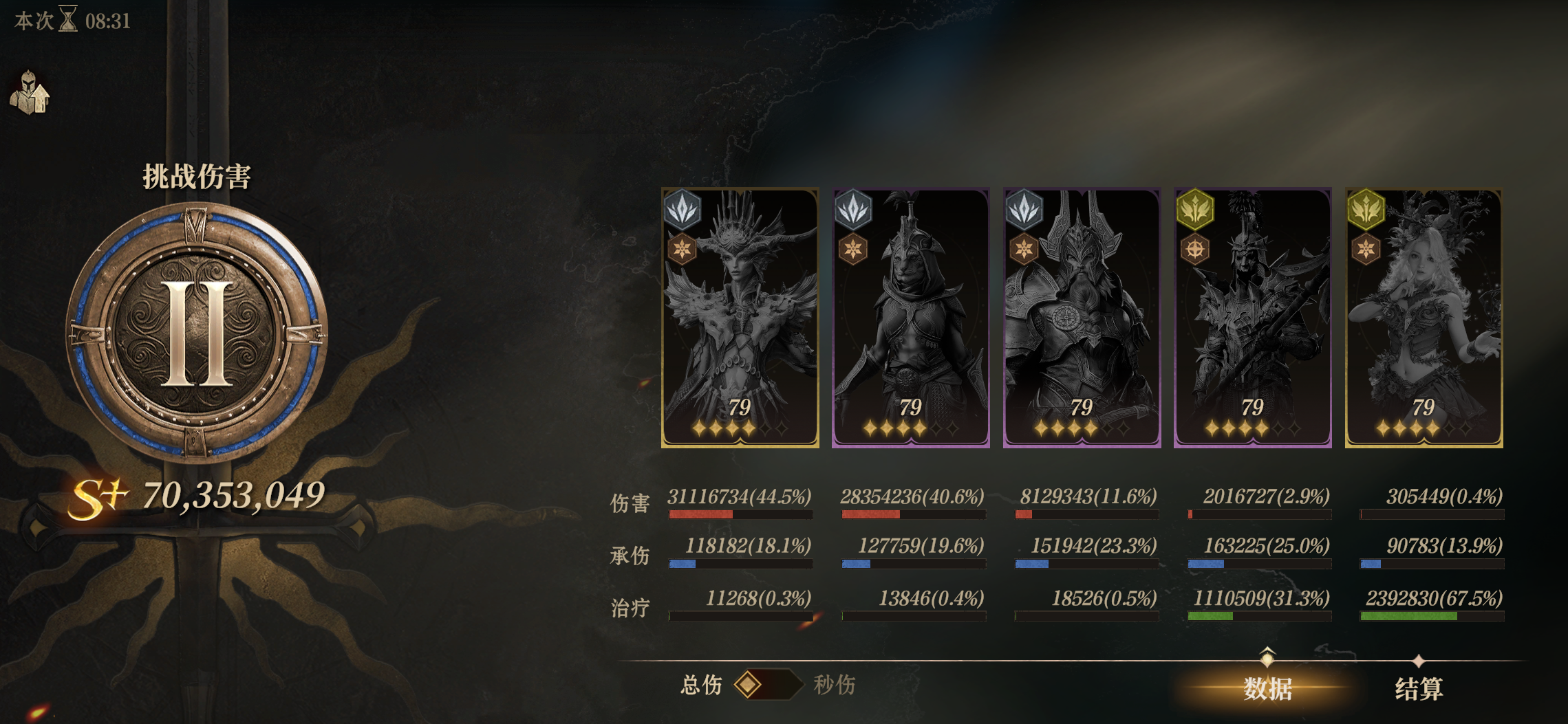
Task: Open the blonde dryad hero card
Action: [1424, 318]
